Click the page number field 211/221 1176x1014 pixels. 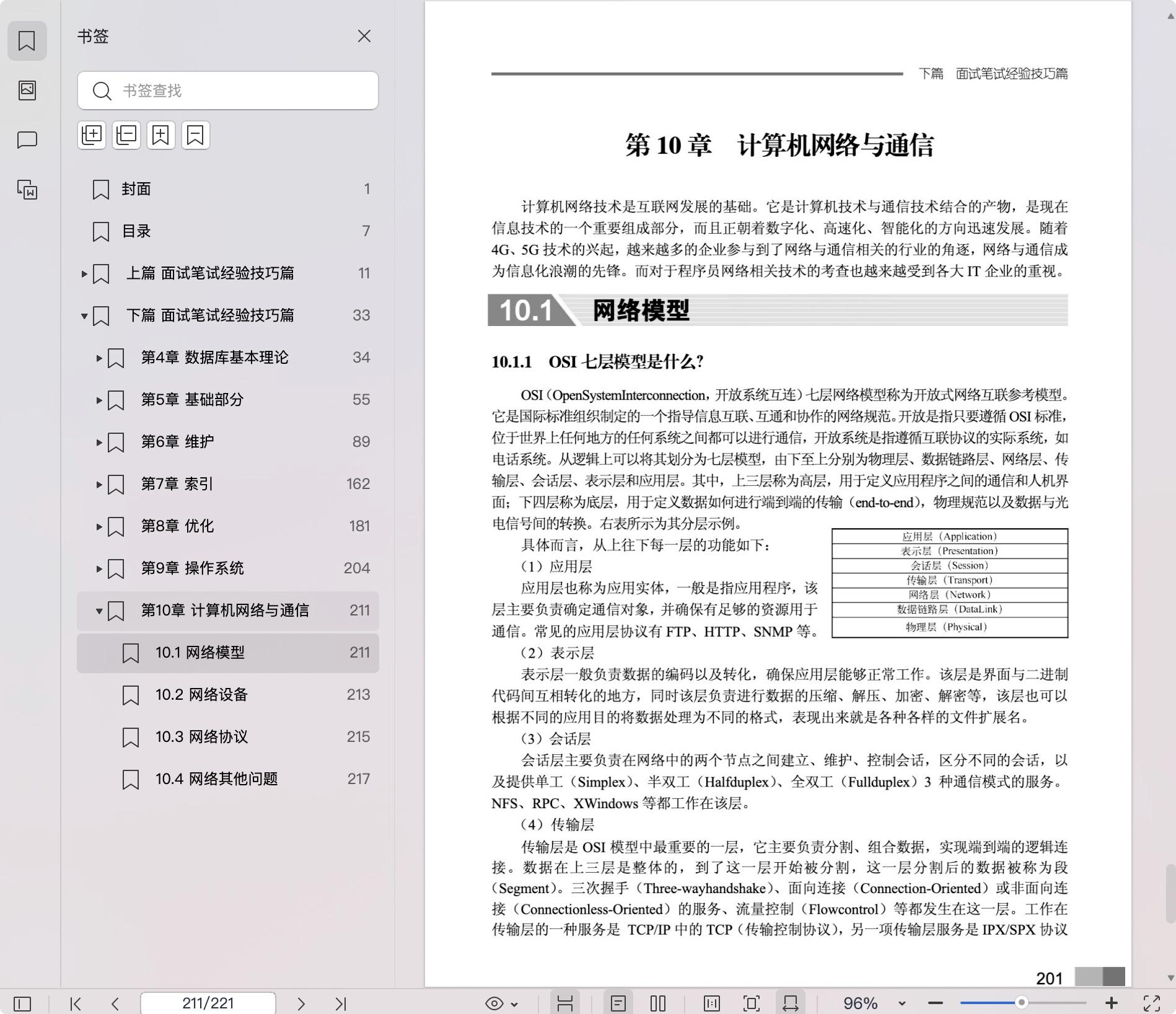click(208, 1003)
